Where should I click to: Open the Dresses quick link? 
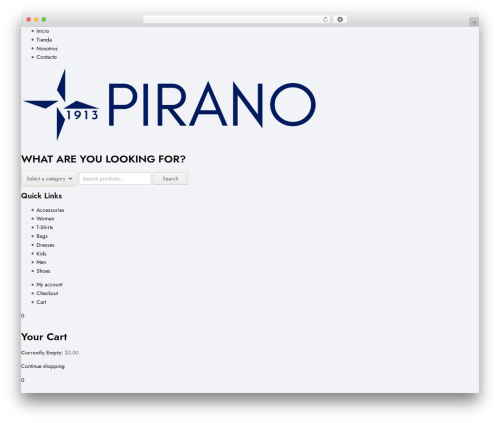pos(45,245)
